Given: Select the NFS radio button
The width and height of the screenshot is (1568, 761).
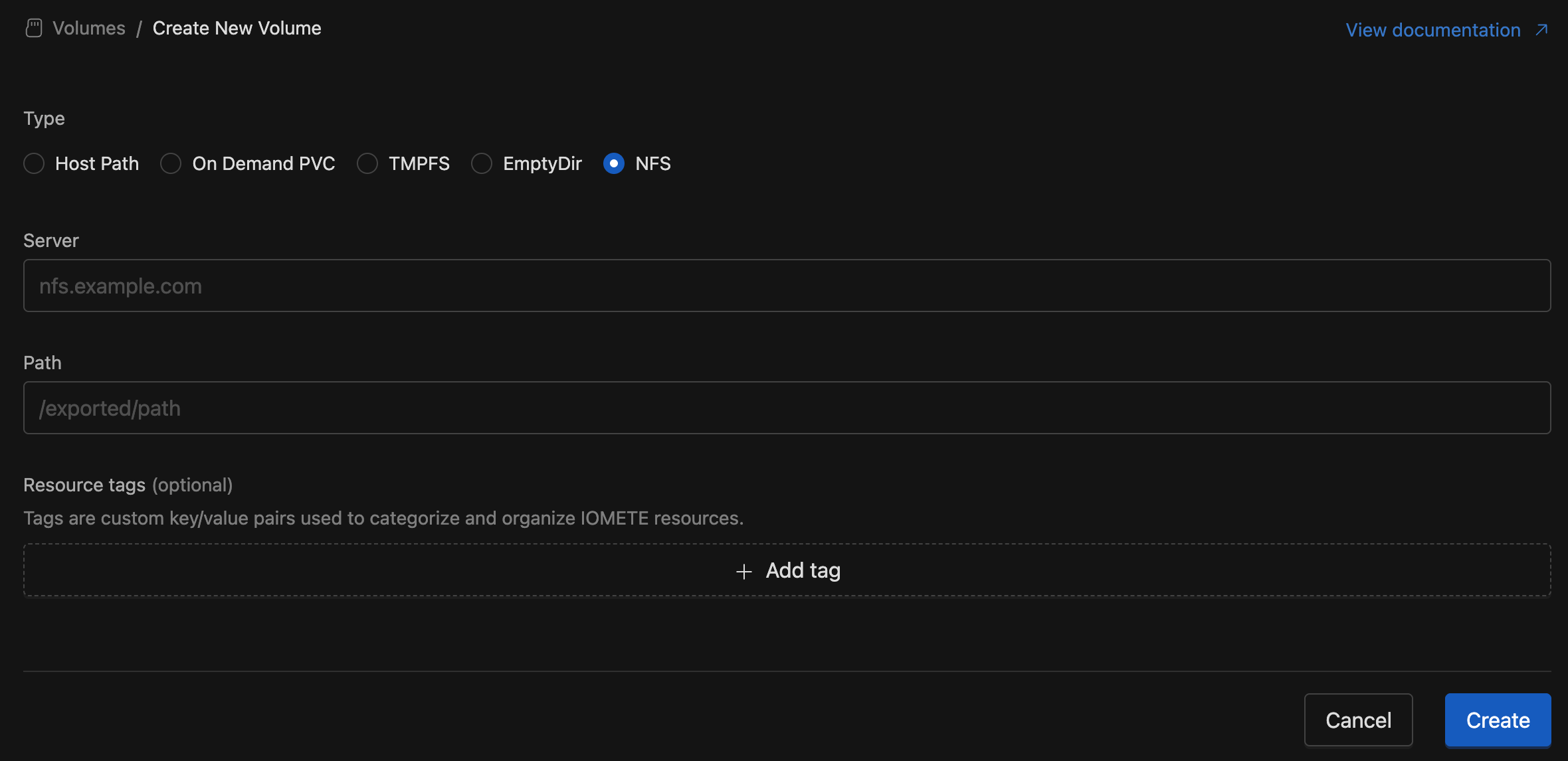Looking at the screenshot, I should pyautogui.click(x=614, y=163).
